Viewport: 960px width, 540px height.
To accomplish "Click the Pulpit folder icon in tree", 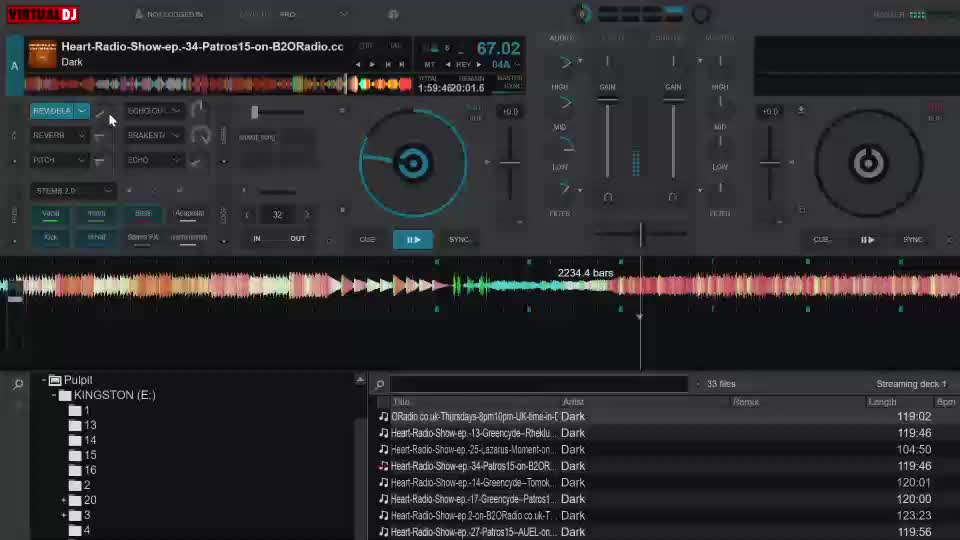I will [x=55, y=380].
